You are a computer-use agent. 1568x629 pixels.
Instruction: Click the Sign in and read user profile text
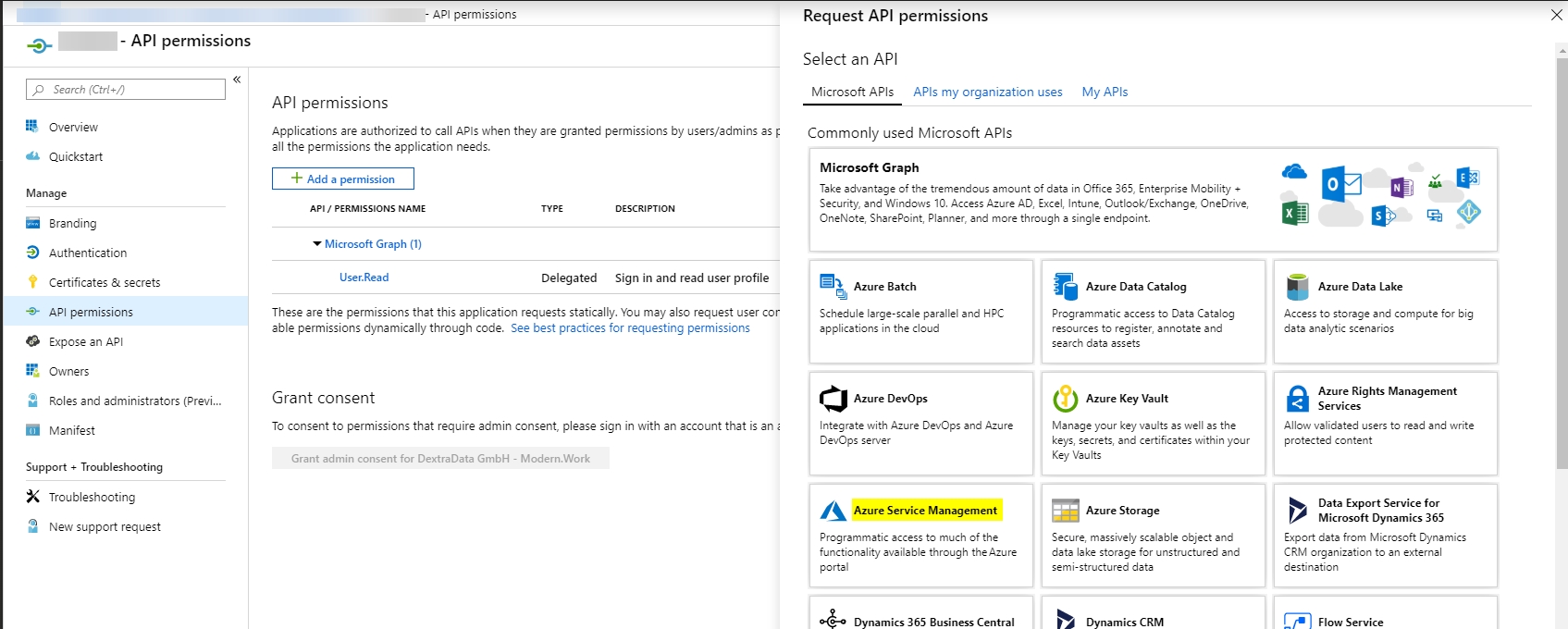(x=692, y=278)
